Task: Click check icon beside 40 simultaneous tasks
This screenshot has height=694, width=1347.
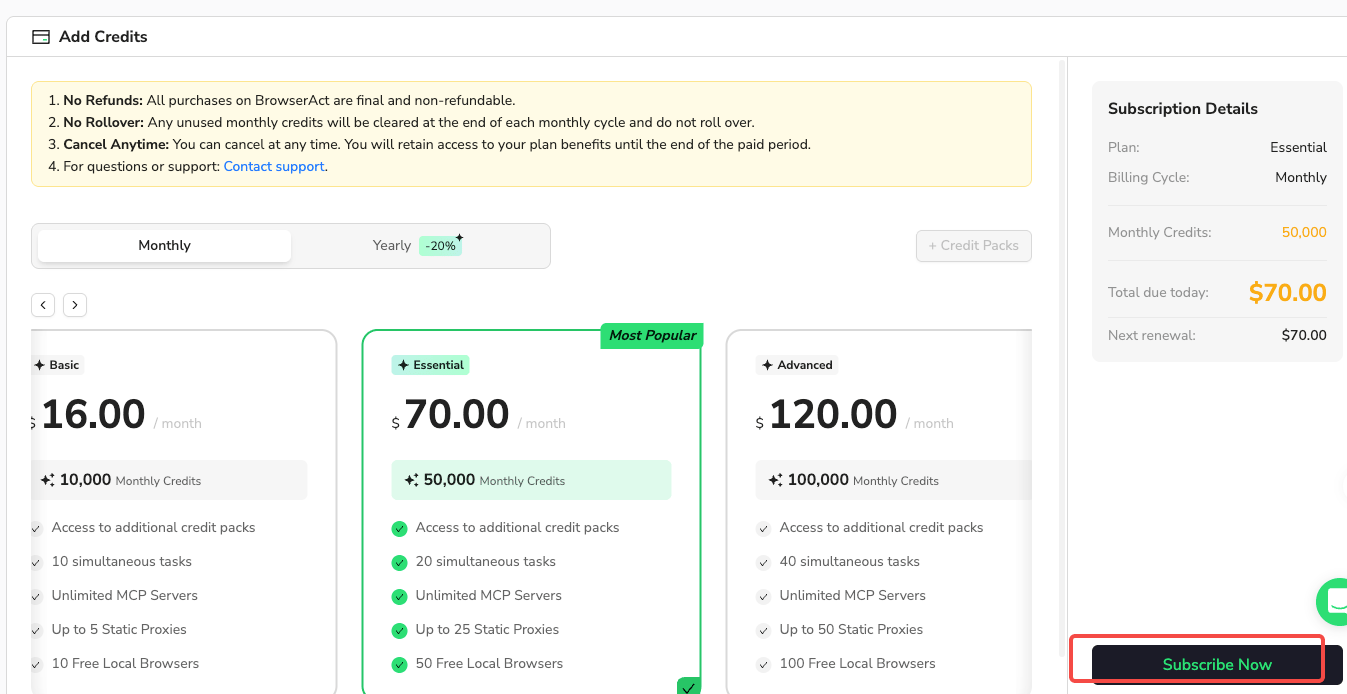Action: pyautogui.click(x=764, y=562)
